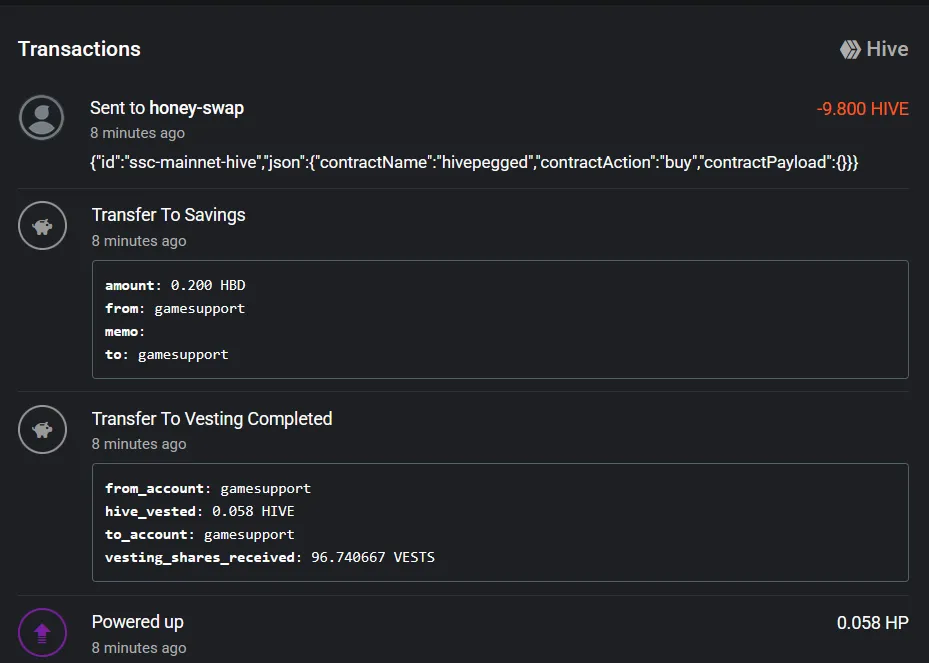The image size is (929, 663).
Task: Click the Powered up transaction title
Action: tap(137, 622)
